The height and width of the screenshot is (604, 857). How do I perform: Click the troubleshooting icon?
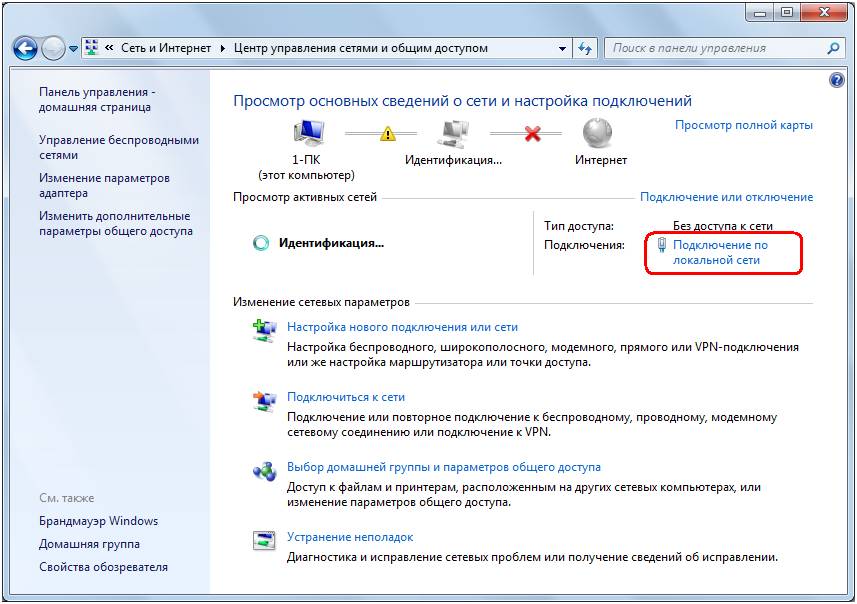click(265, 541)
